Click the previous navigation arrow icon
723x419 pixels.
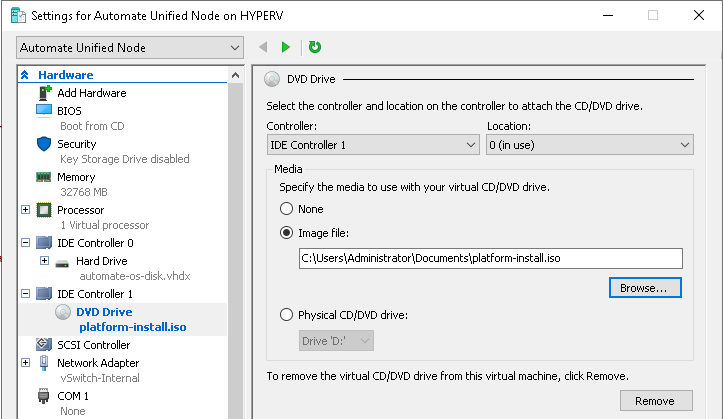(263, 47)
